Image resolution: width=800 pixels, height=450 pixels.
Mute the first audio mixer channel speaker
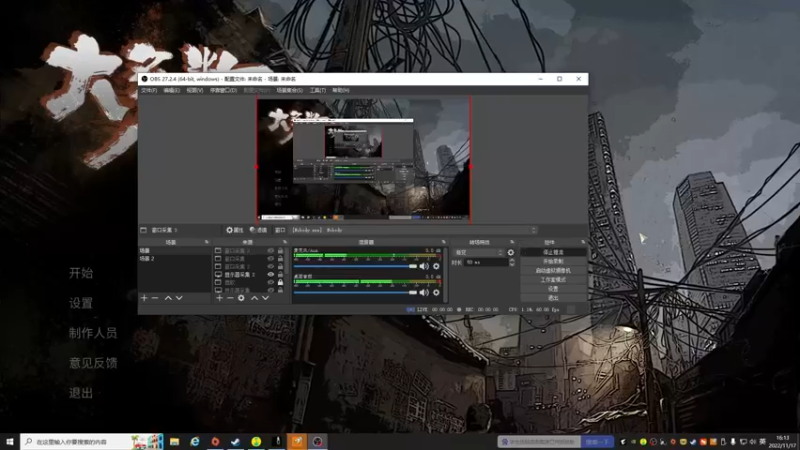coord(423,266)
